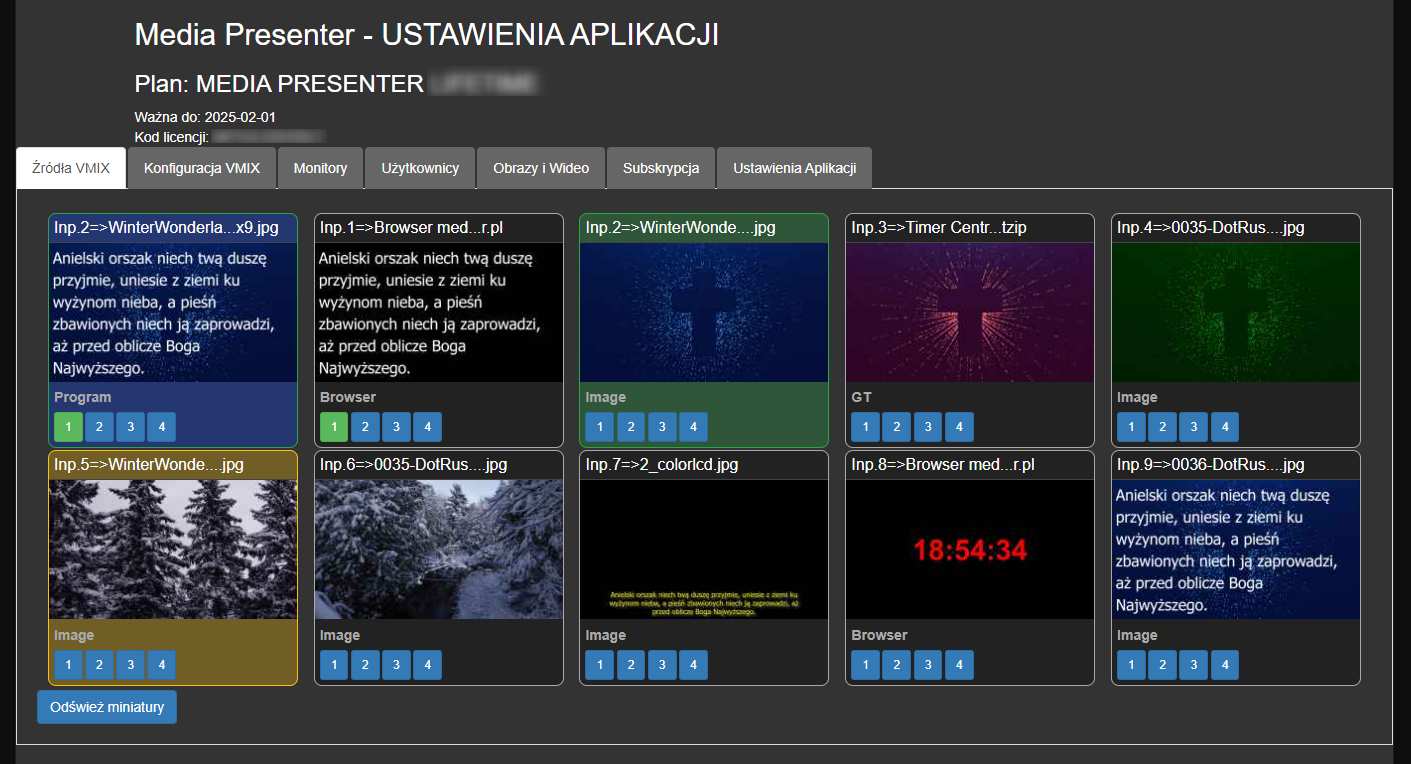The height and width of the screenshot is (764, 1411).
Task: Toggle off green button 1 on Inp.1 Browser card
Action: coord(334,427)
